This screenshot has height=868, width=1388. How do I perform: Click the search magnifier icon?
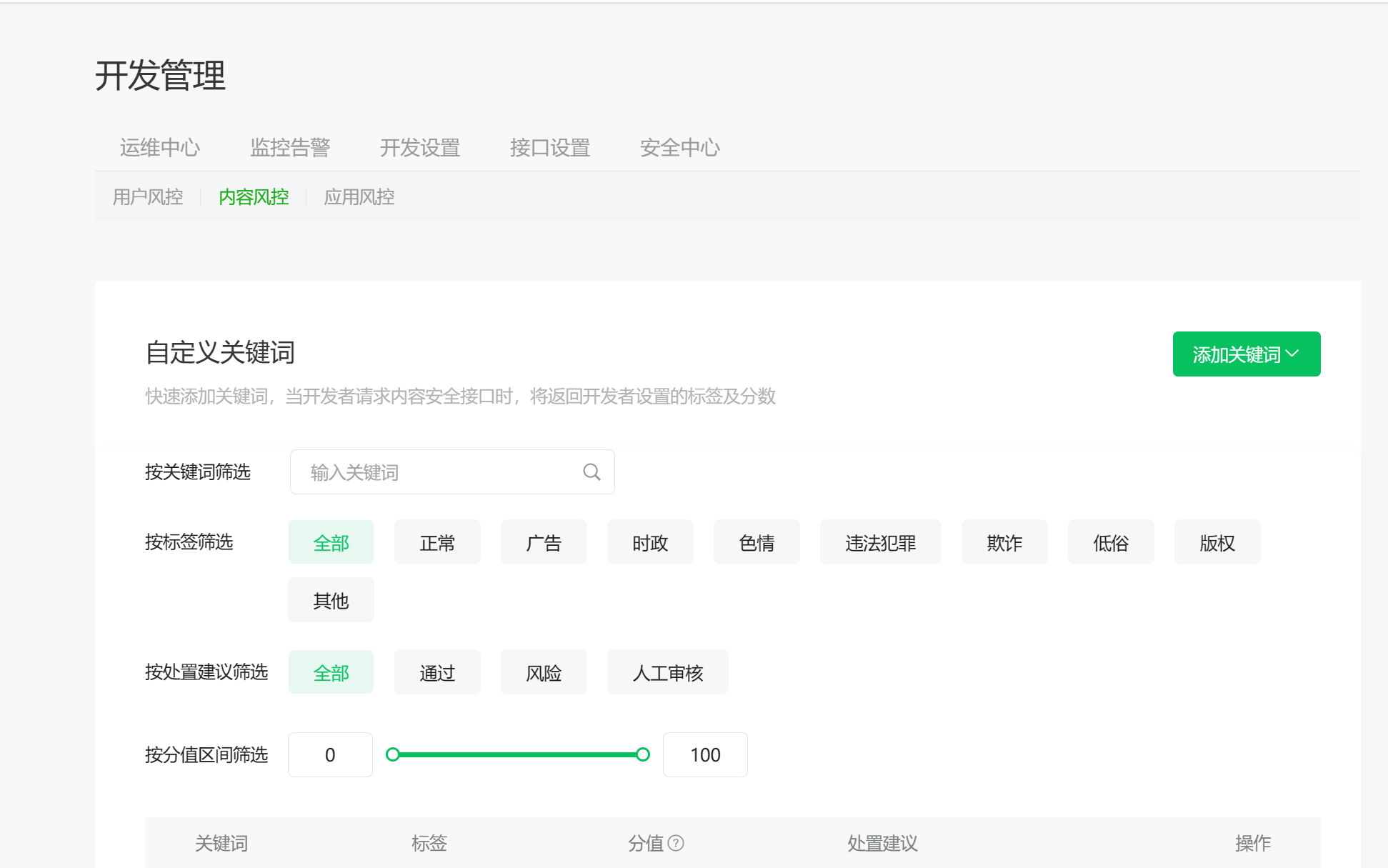tap(591, 472)
